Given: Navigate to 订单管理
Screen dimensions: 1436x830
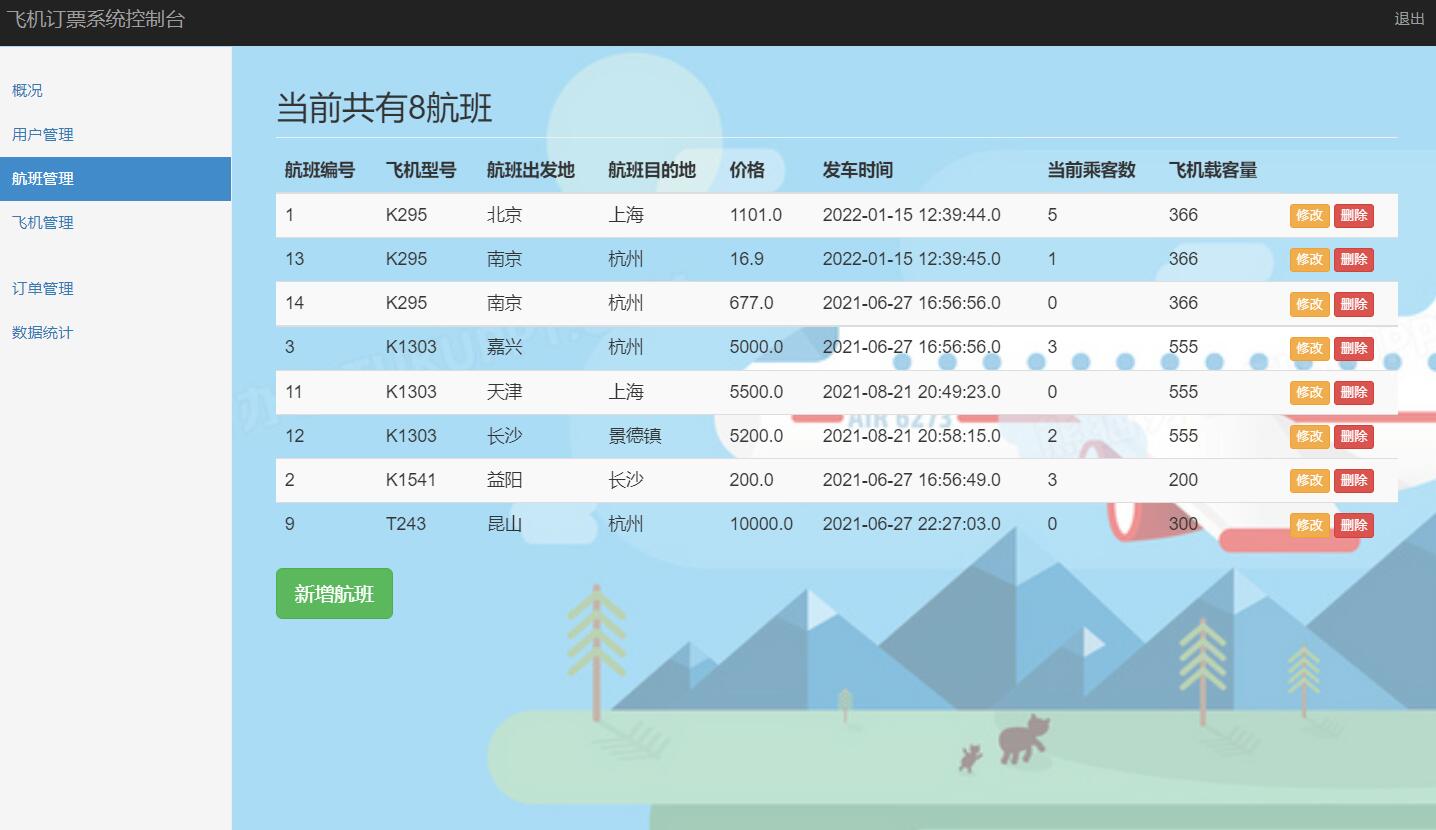Looking at the screenshot, I should pyautogui.click(x=41, y=288).
